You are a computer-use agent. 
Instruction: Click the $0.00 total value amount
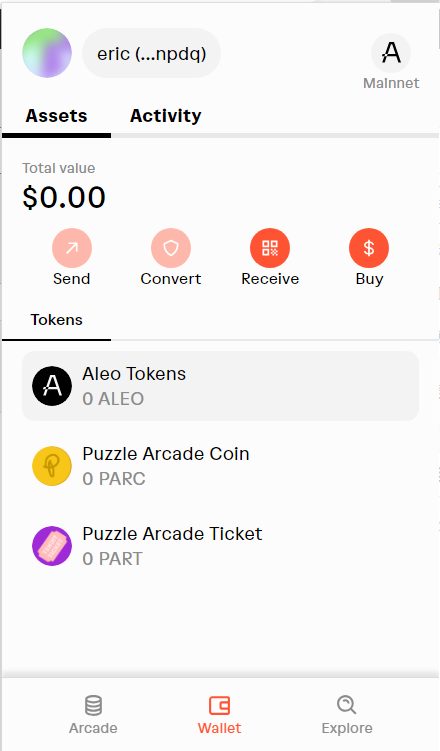(x=64, y=197)
